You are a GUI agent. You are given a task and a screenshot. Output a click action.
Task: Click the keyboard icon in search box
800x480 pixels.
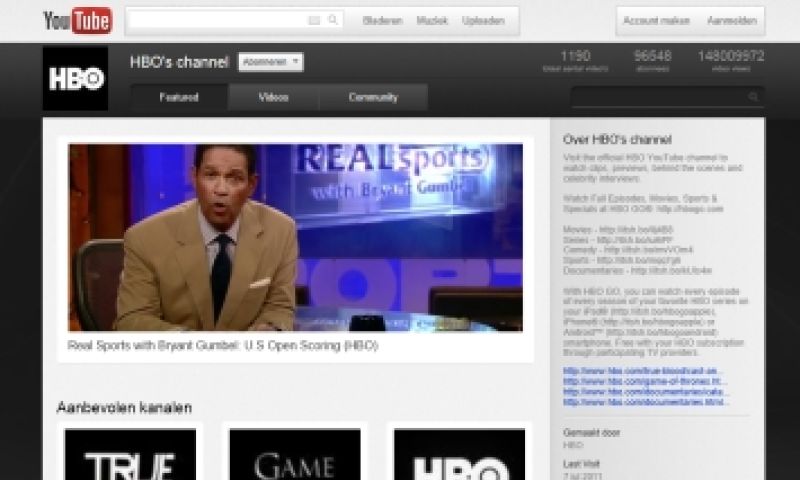coord(314,20)
